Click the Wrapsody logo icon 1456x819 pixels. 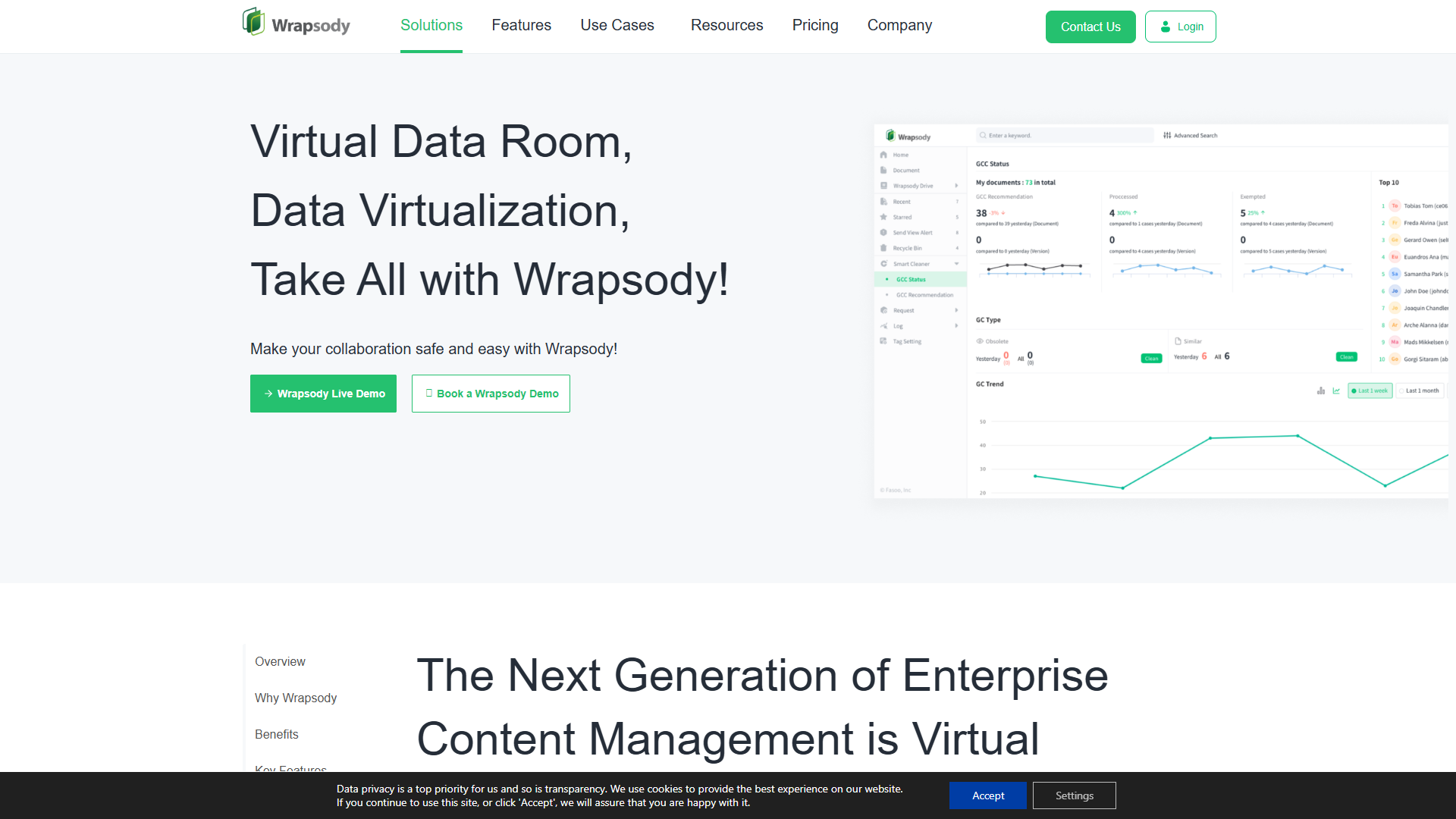point(253,22)
